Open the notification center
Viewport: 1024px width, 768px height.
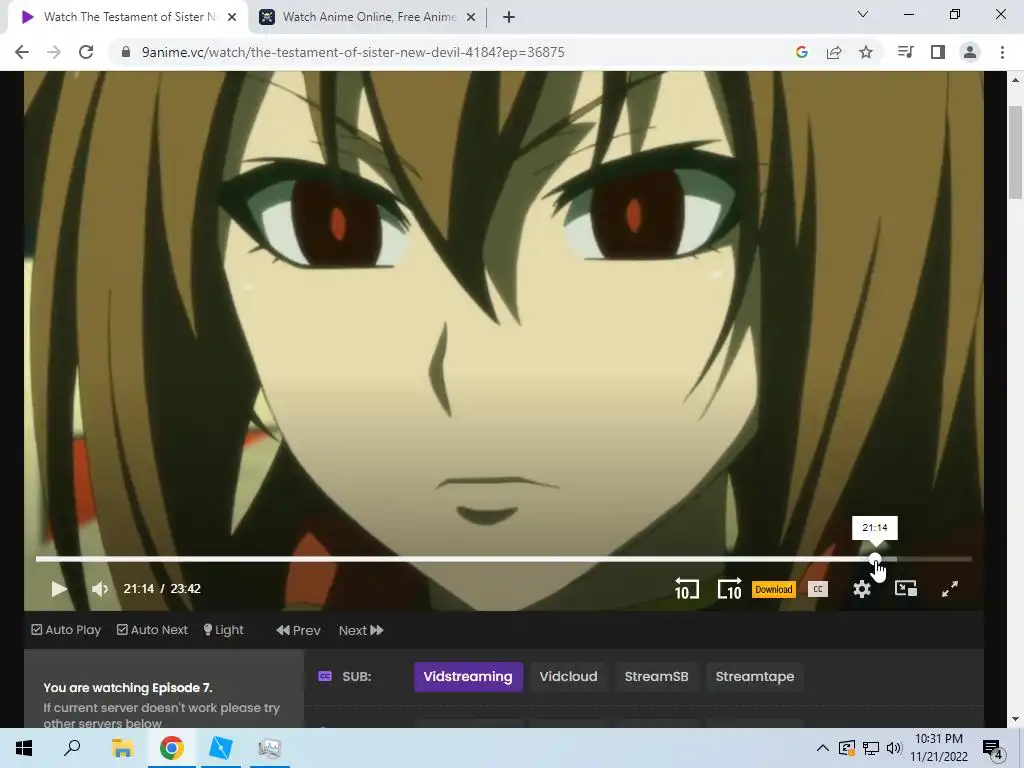[x=993, y=749]
